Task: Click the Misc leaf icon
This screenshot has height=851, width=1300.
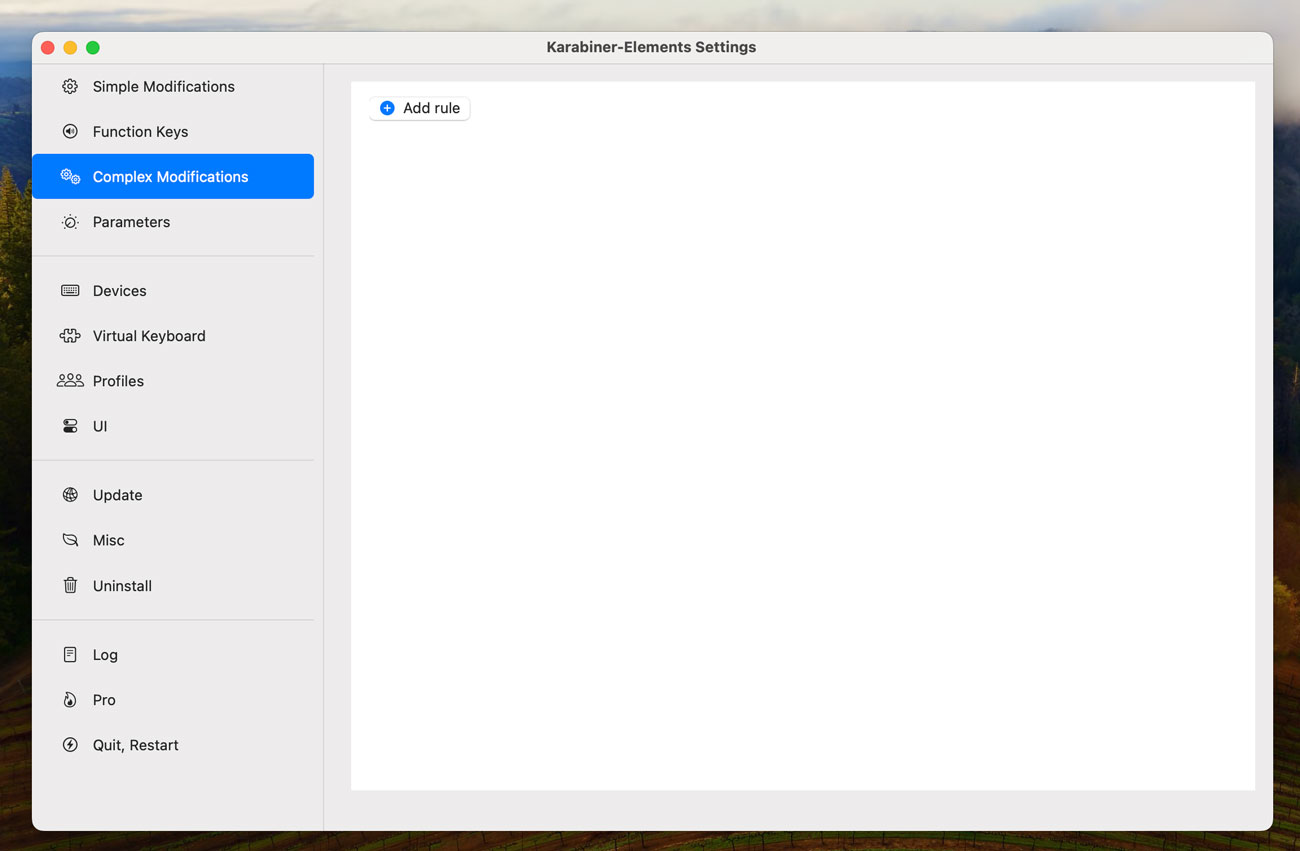Action: tap(70, 540)
